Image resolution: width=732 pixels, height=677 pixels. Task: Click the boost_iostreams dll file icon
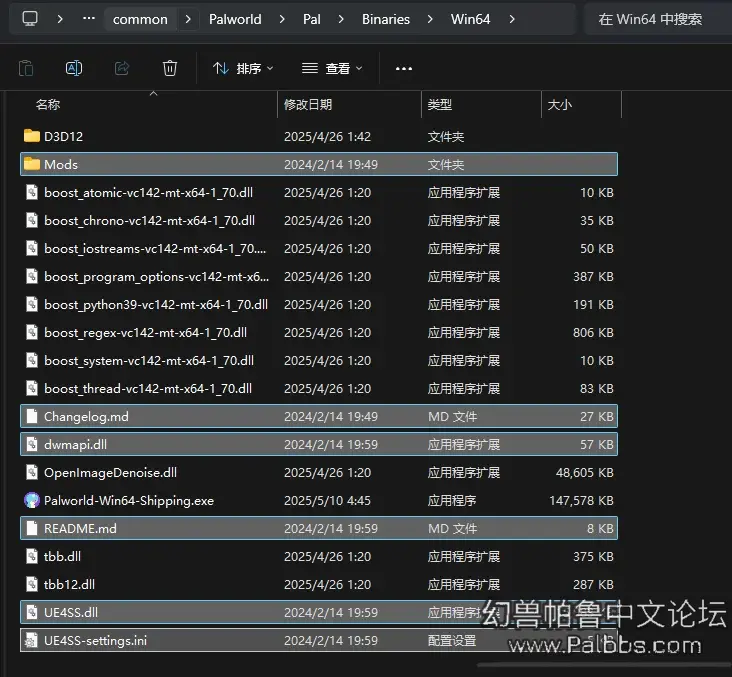[32, 248]
